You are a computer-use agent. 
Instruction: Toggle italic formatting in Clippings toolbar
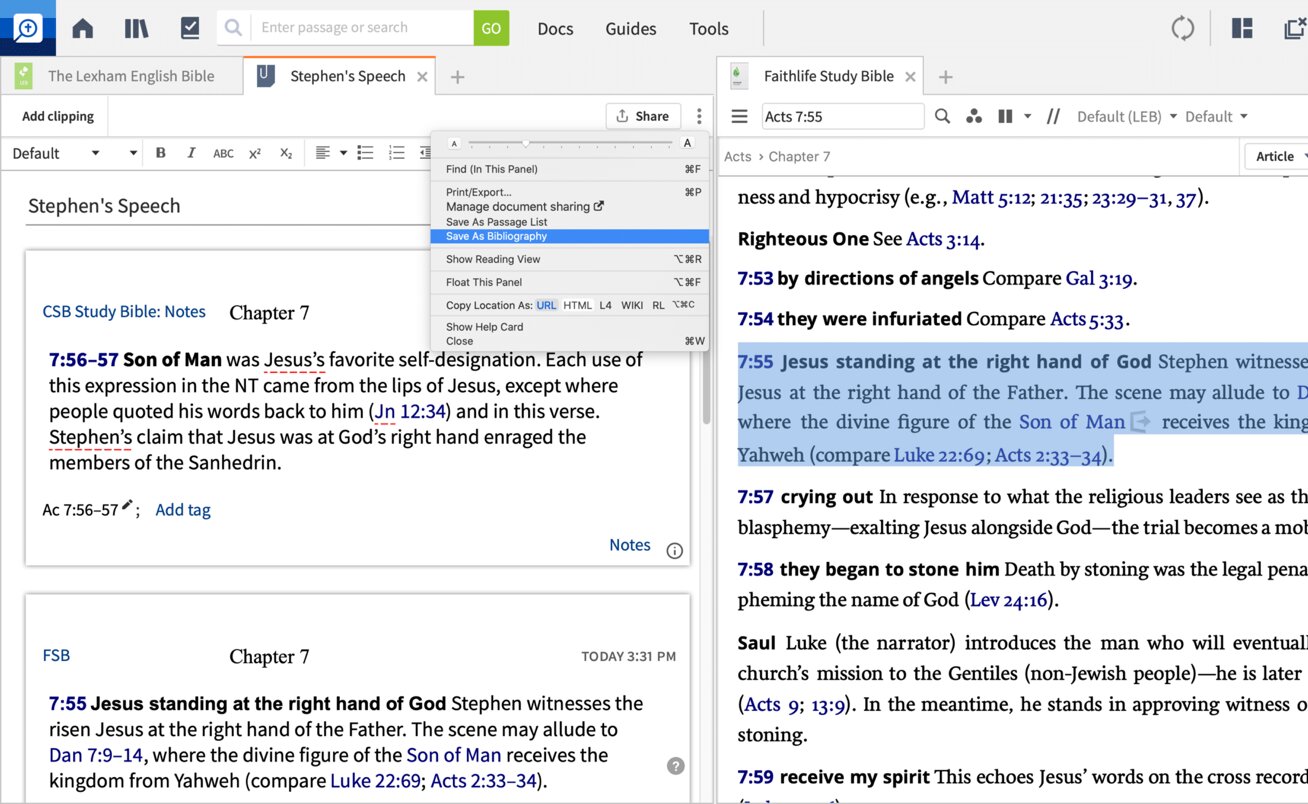click(x=190, y=153)
